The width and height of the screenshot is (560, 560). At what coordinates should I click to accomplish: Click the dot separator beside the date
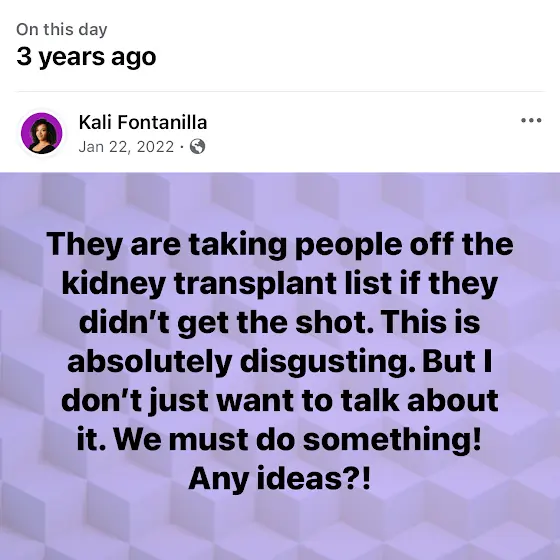[x=182, y=147]
